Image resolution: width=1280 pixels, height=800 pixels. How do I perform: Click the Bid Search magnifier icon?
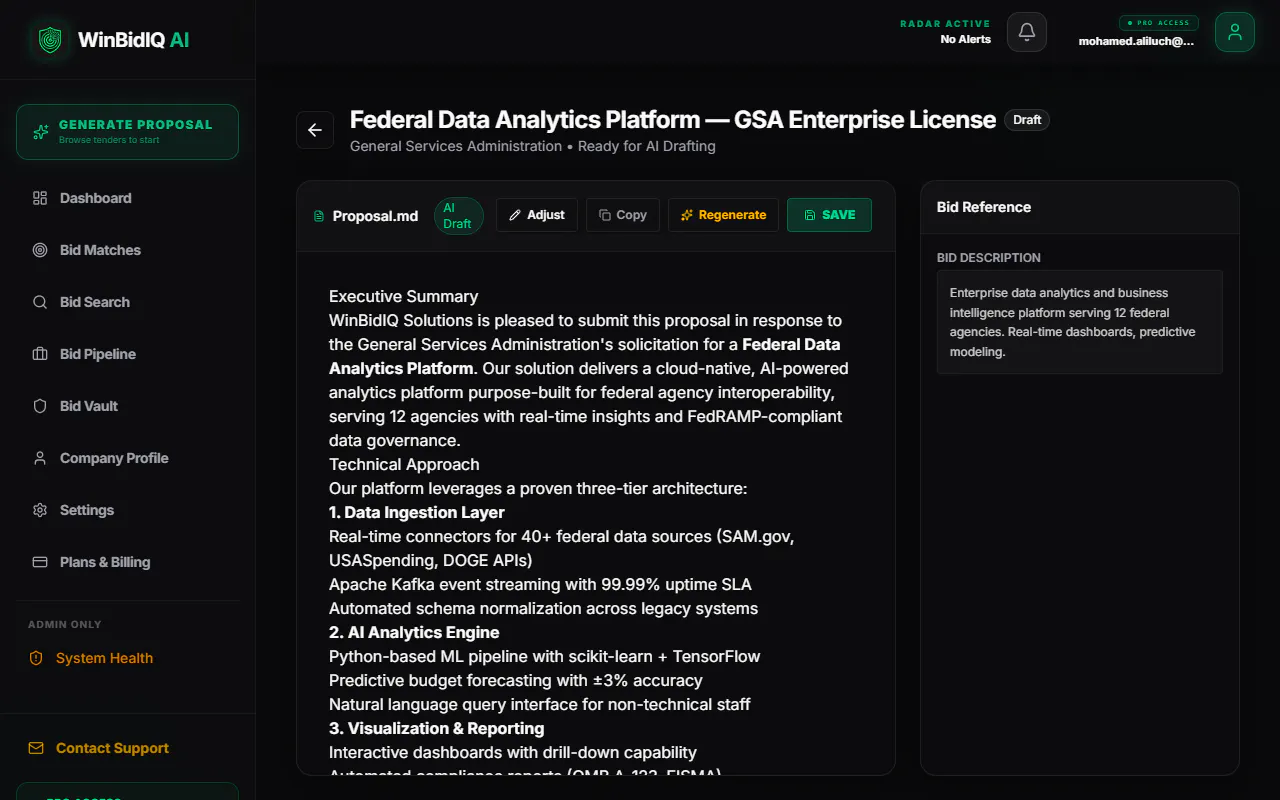[40, 302]
